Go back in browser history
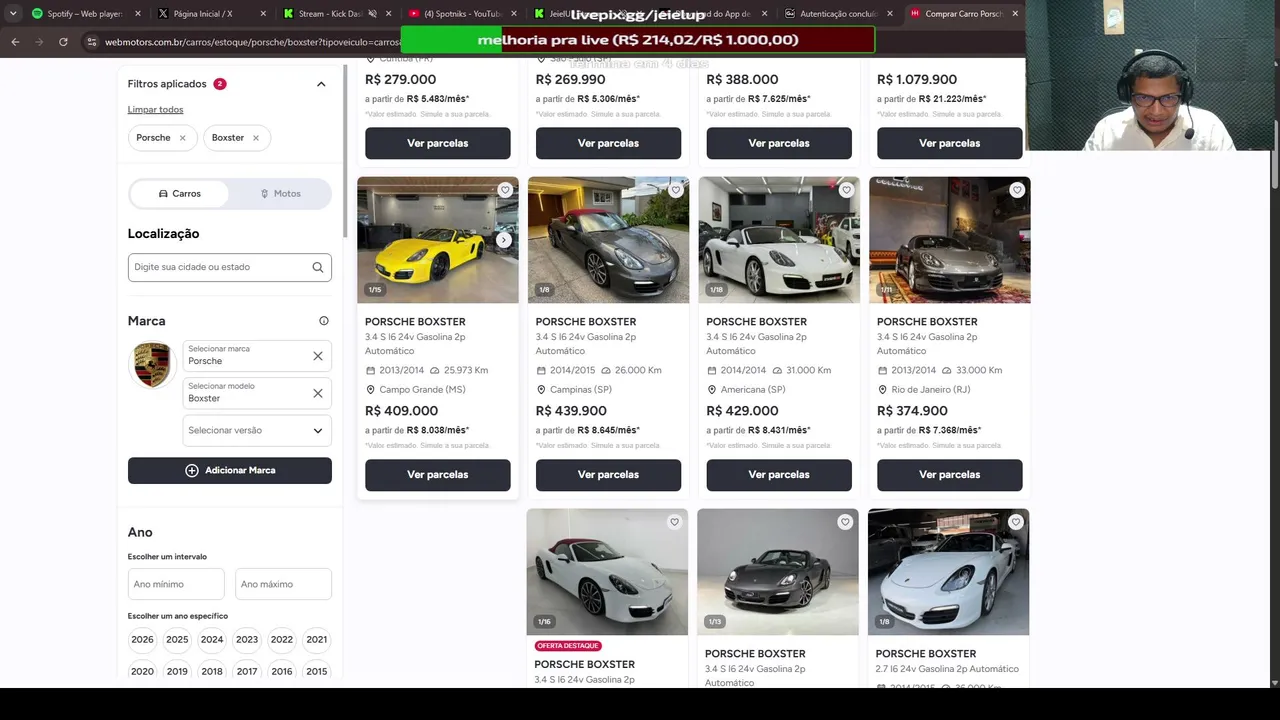 [x=15, y=42]
